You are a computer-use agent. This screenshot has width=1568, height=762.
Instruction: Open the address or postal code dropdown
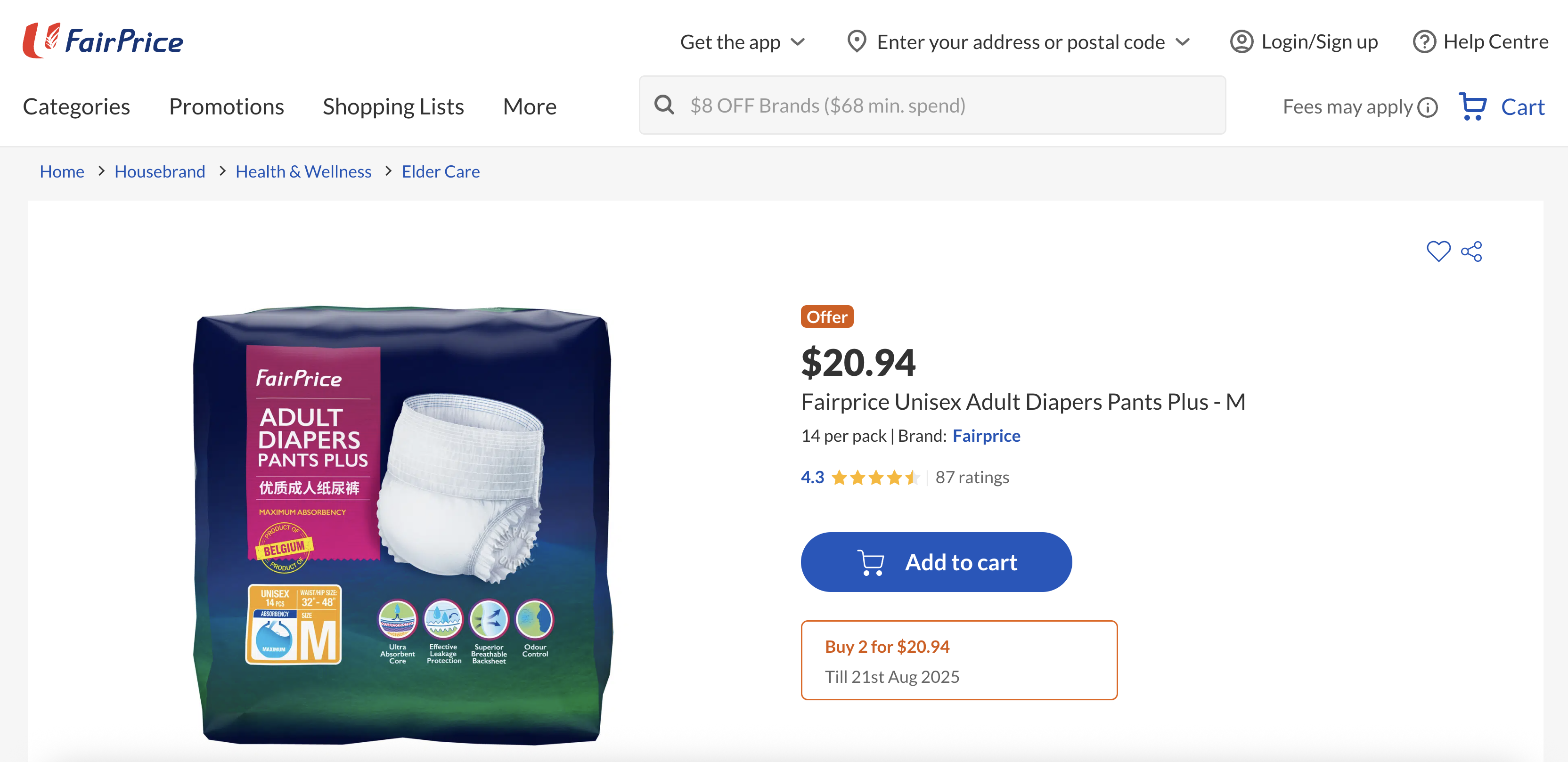click(1182, 41)
